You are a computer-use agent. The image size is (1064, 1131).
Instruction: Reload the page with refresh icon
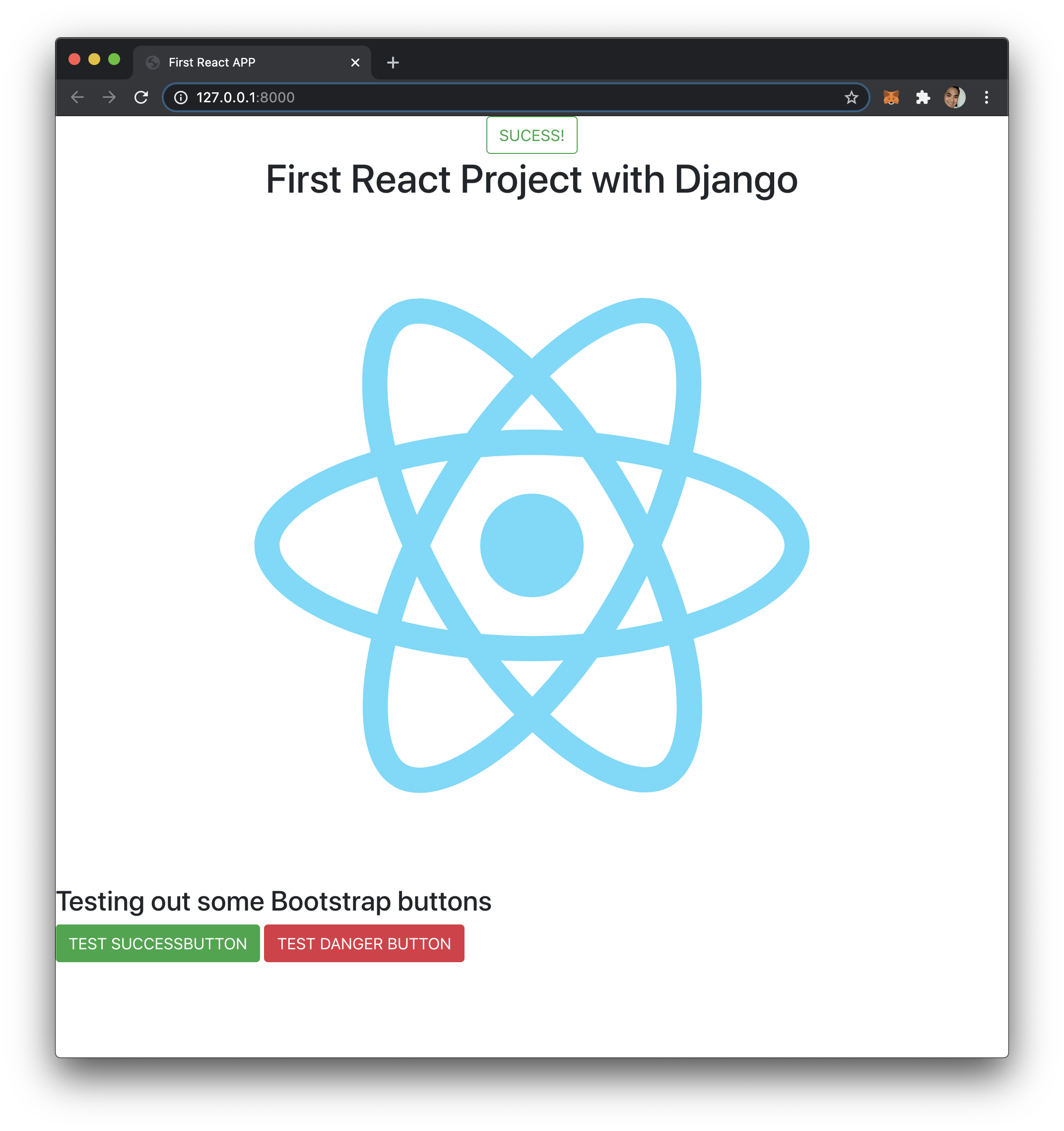[141, 97]
